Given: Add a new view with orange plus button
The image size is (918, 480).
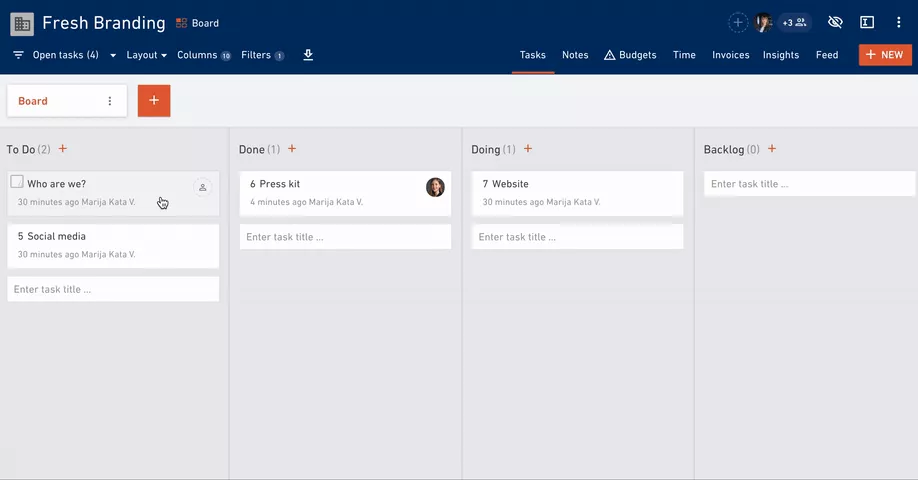Looking at the screenshot, I should click(x=154, y=101).
